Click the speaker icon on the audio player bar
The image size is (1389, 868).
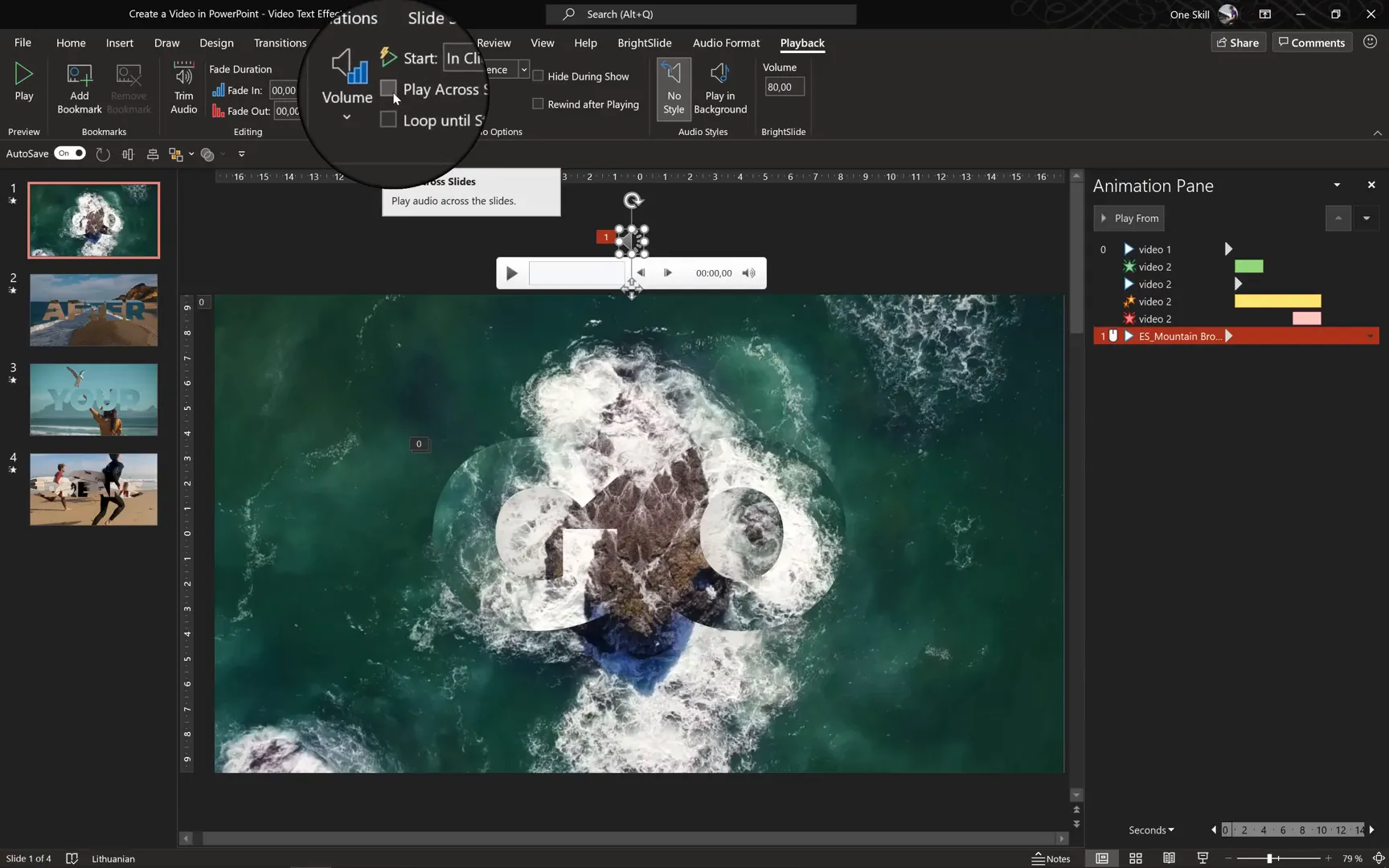click(748, 273)
